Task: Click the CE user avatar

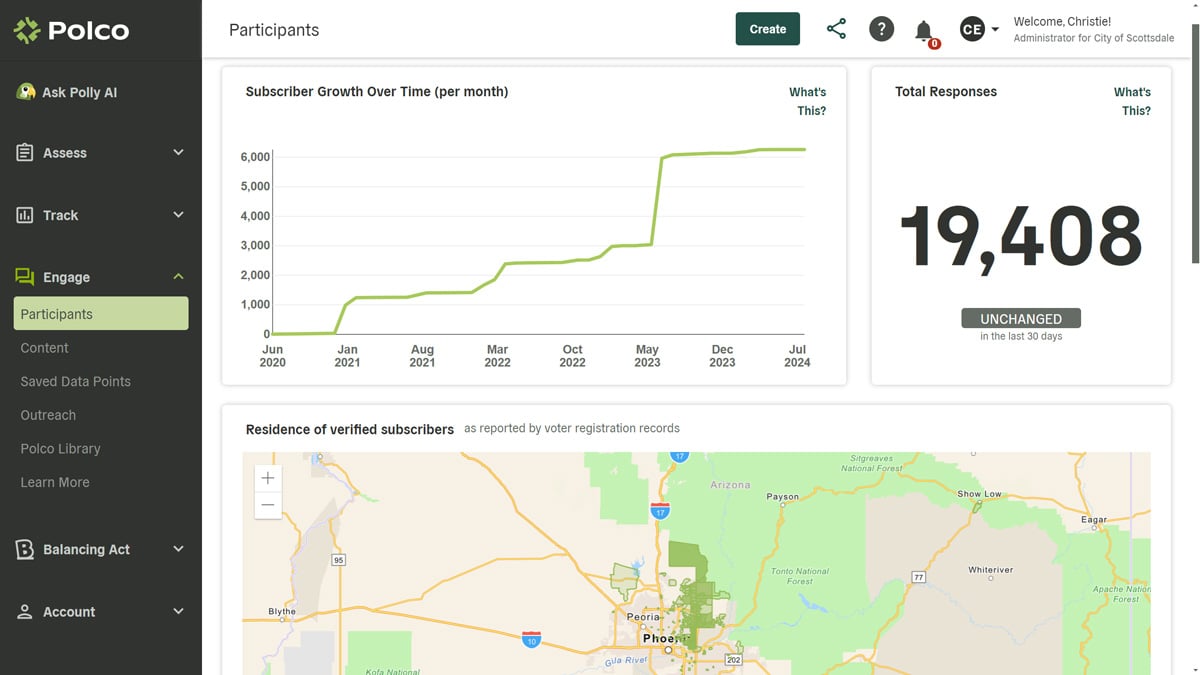Action: (971, 29)
